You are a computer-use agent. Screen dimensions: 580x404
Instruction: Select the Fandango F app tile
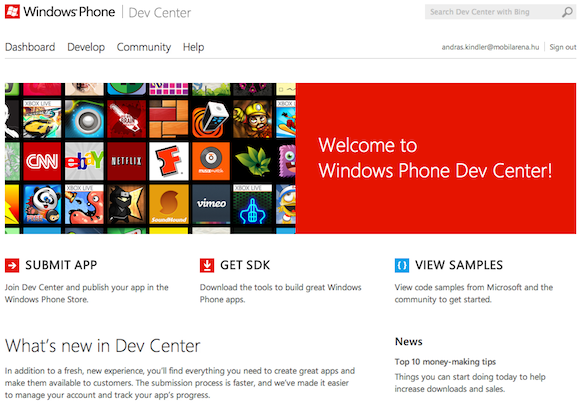tap(169, 161)
